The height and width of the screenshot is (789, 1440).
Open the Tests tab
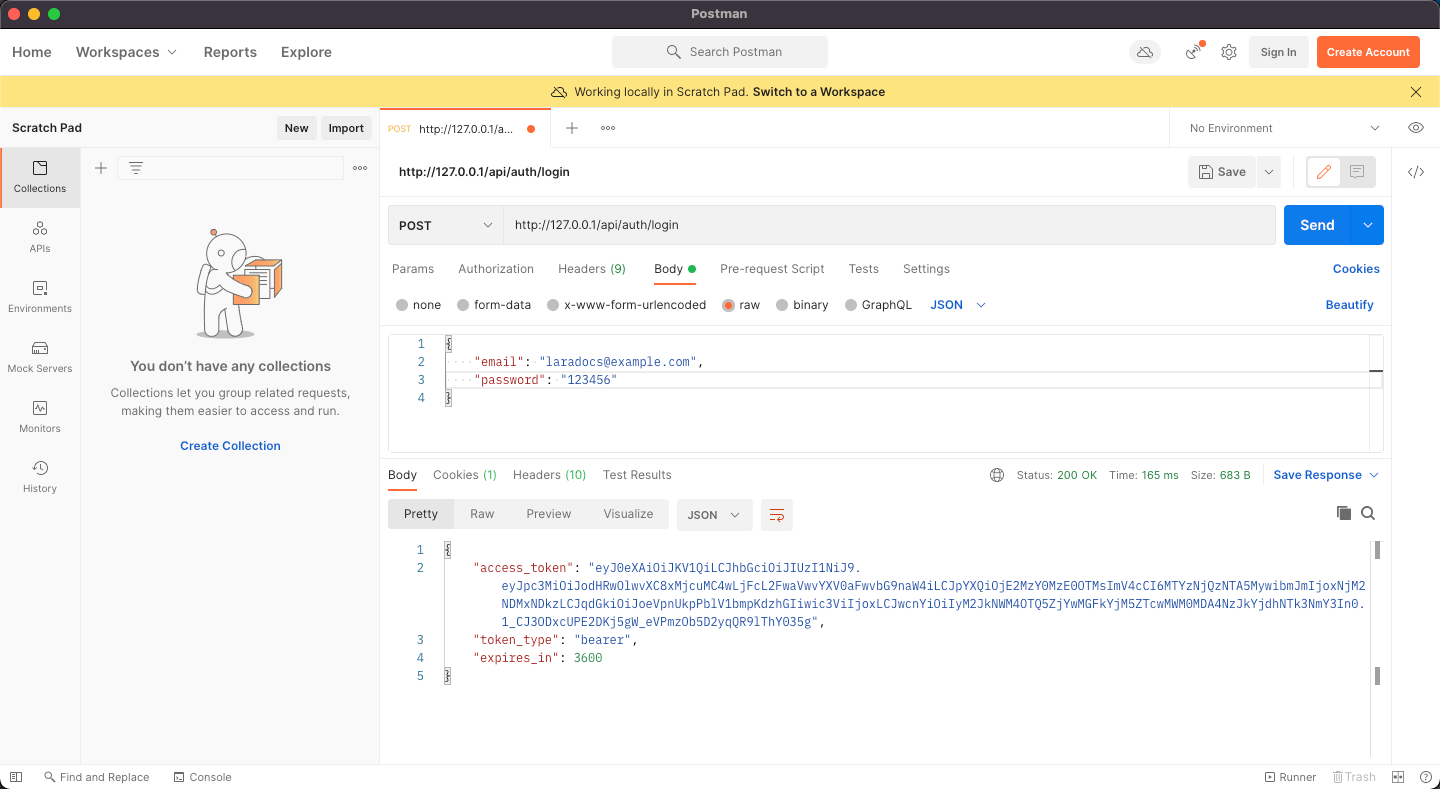pos(864,269)
